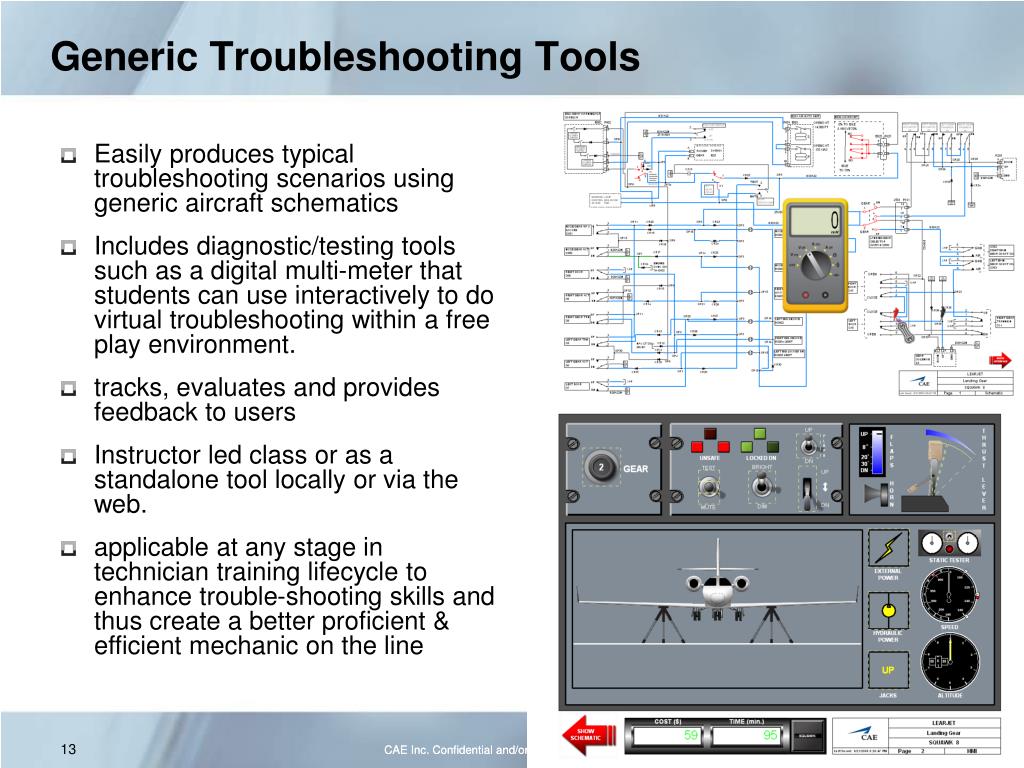Activate the Hydraulic Power icon
The height and width of the screenshot is (768, 1024).
(888, 611)
